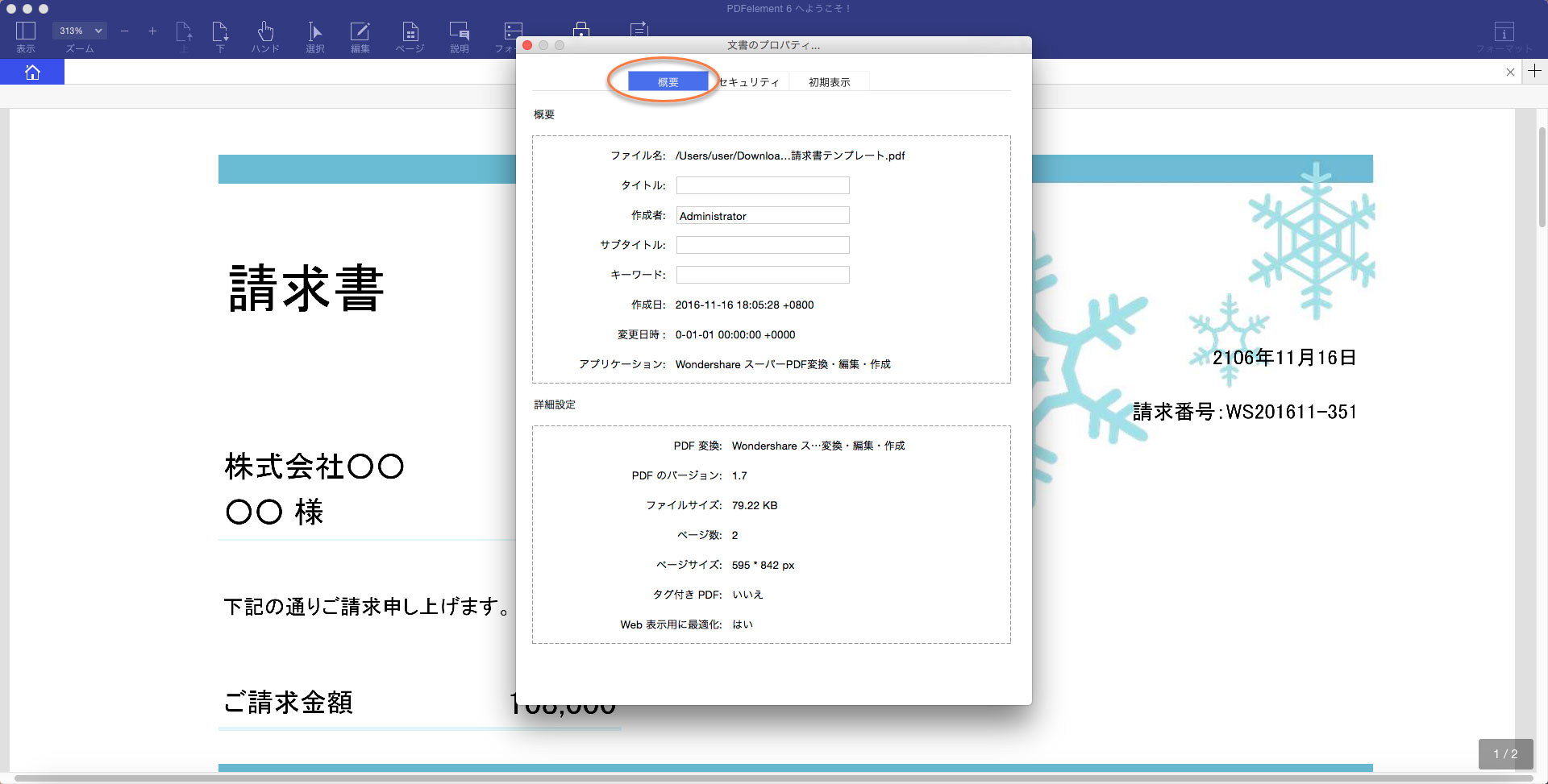Go to the home tab
The width and height of the screenshot is (1548, 784).
coord(32,72)
